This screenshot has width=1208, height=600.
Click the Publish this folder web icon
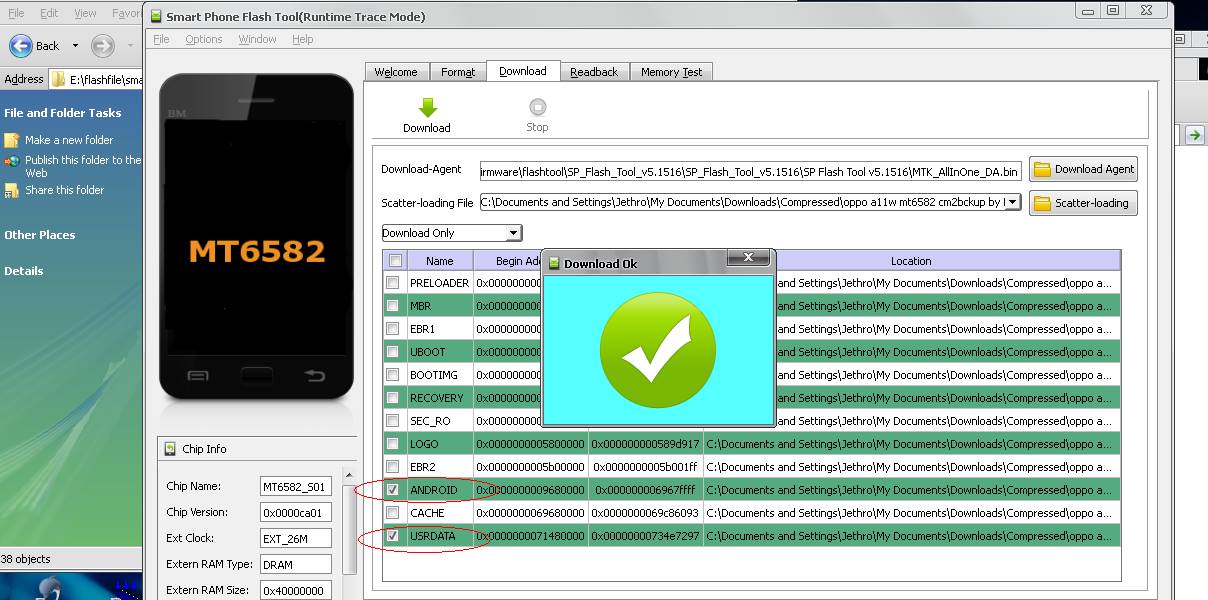click(x=12, y=161)
